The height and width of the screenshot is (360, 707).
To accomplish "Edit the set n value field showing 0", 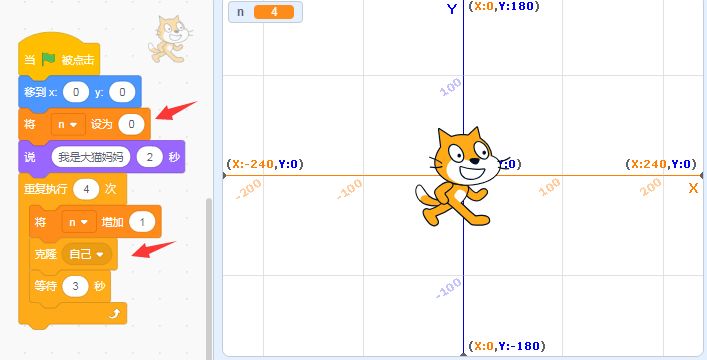I will click(x=131, y=124).
